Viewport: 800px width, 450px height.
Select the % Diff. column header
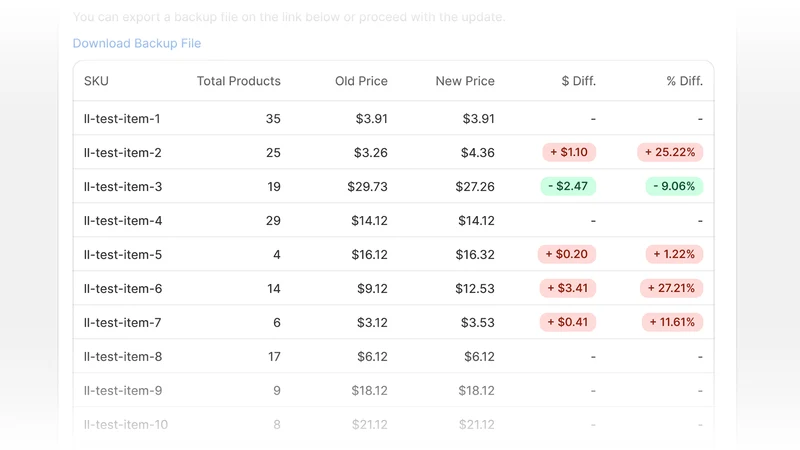point(685,81)
